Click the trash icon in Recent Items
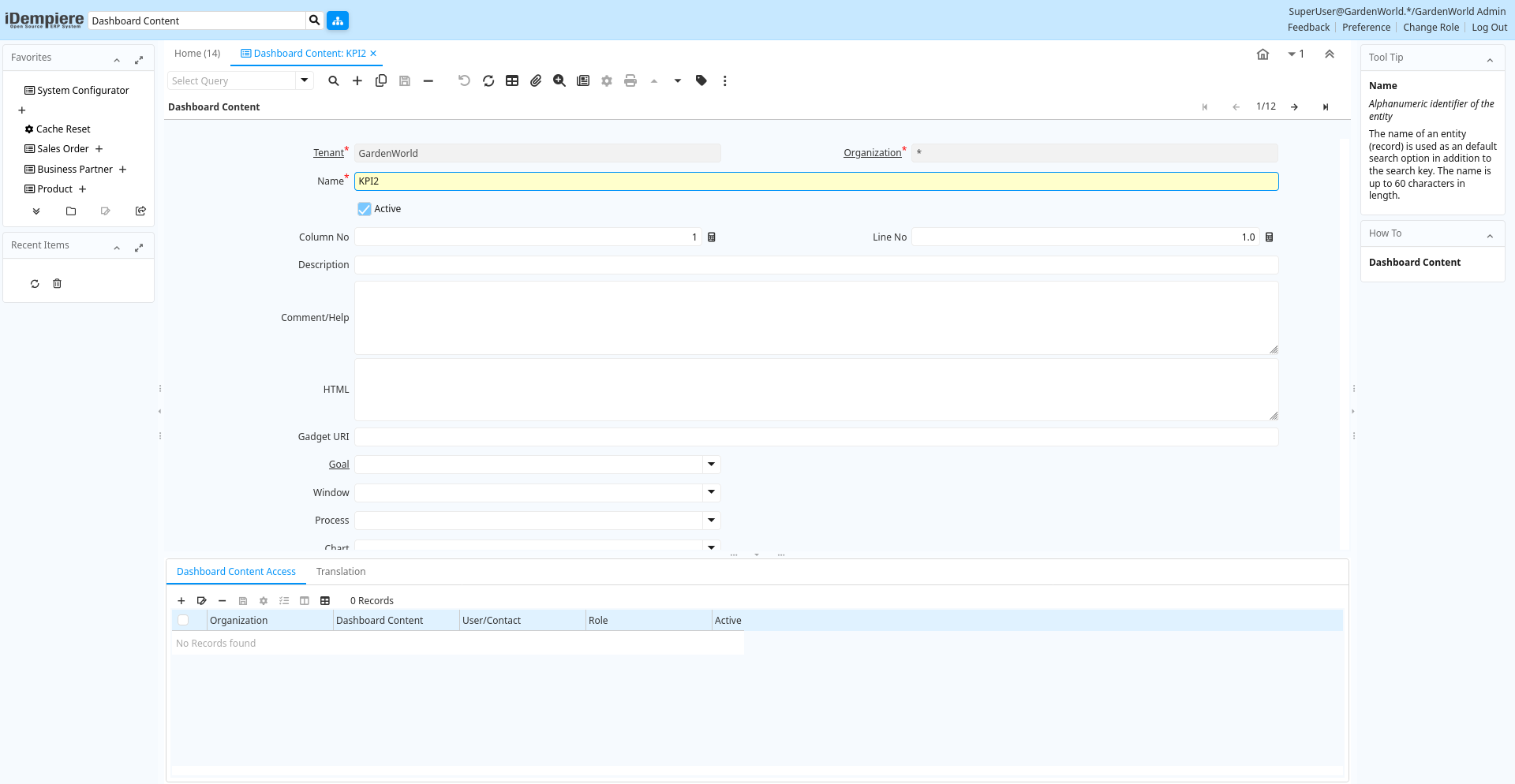The image size is (1515, 784). tap(57, 284)
